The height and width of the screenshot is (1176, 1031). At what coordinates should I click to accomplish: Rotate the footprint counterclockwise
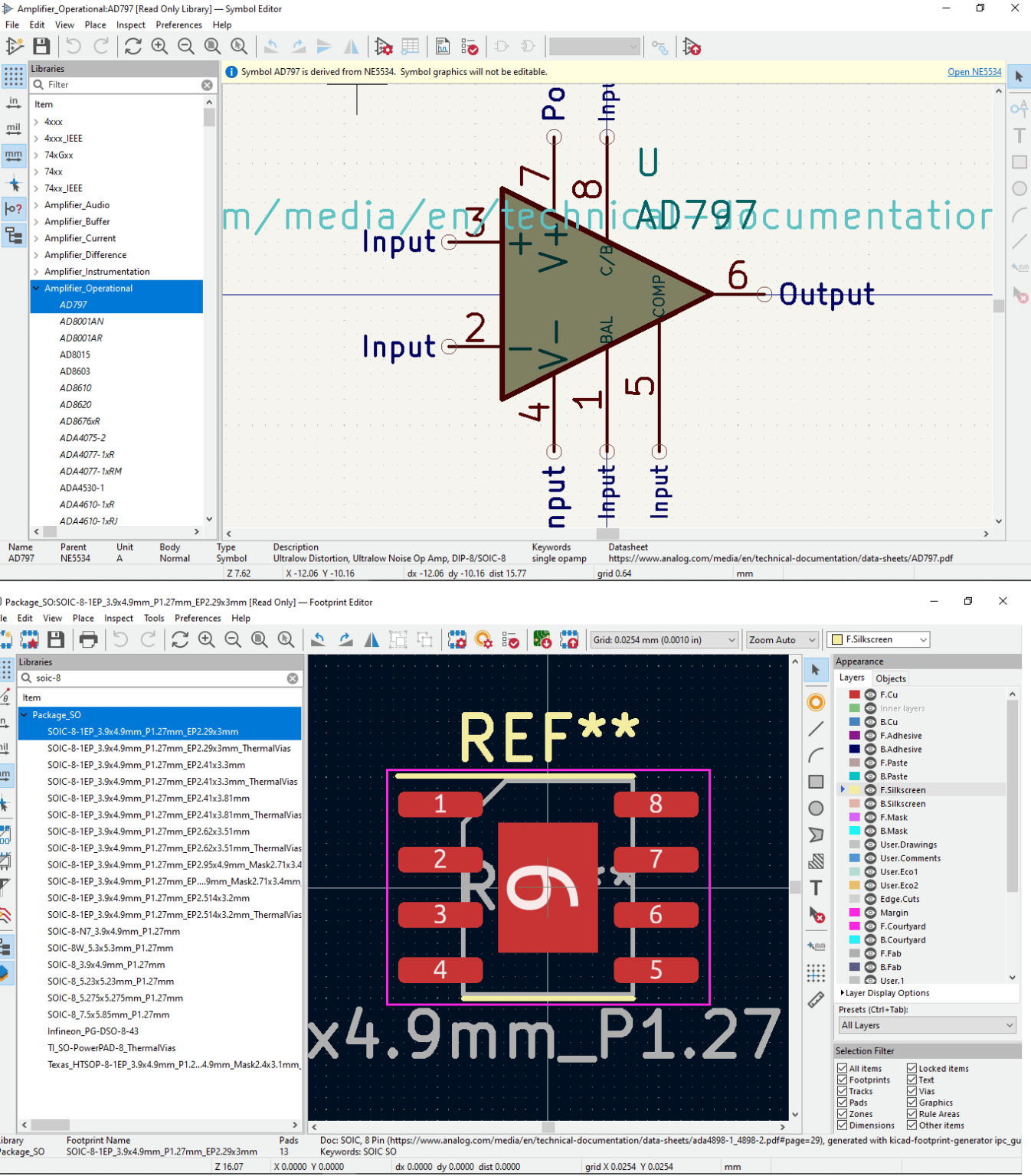(x=319, y=639)
